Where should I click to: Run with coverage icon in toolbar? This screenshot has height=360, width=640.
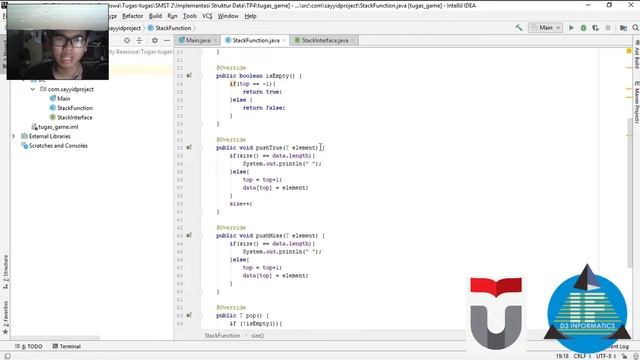click(x=596, y=28)
